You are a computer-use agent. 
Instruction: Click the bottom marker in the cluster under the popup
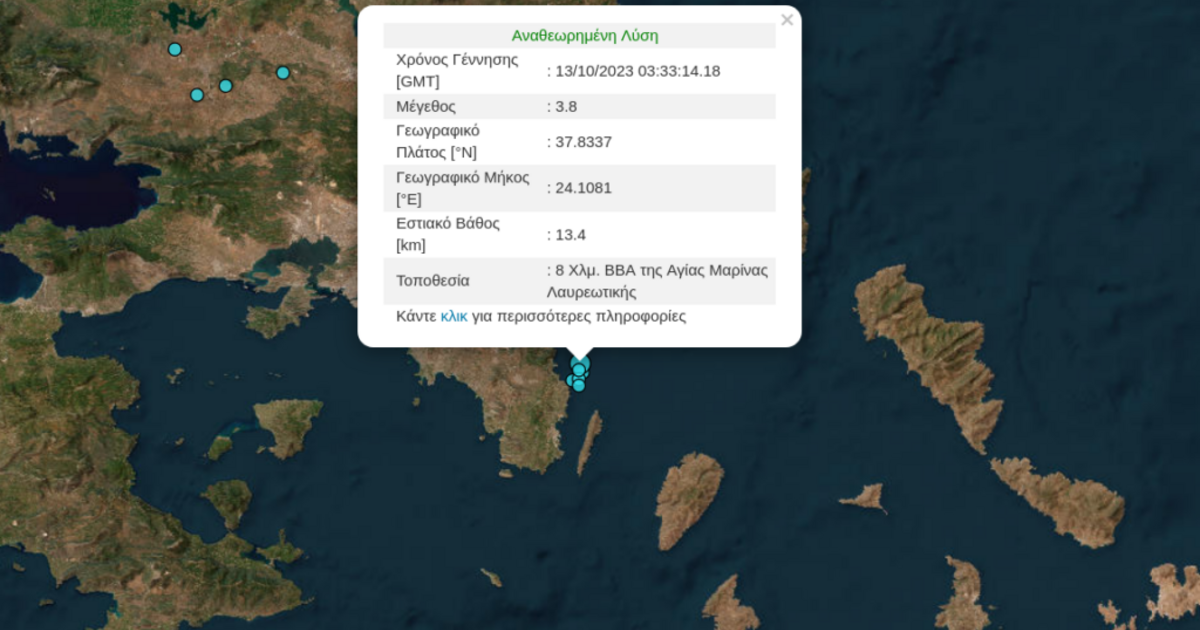579,386
